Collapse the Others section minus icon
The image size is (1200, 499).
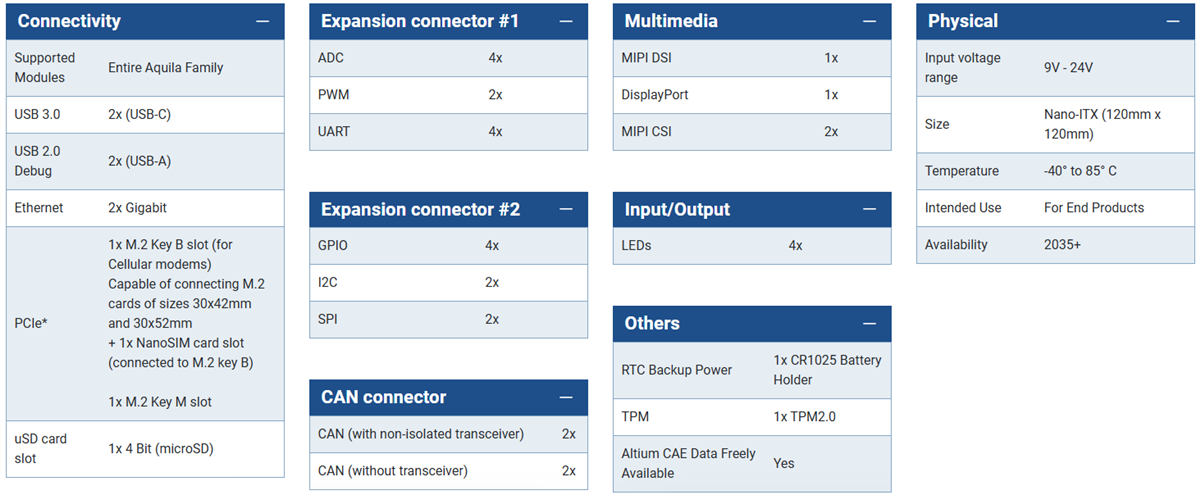pyautogui.click(x=869, y=324)
